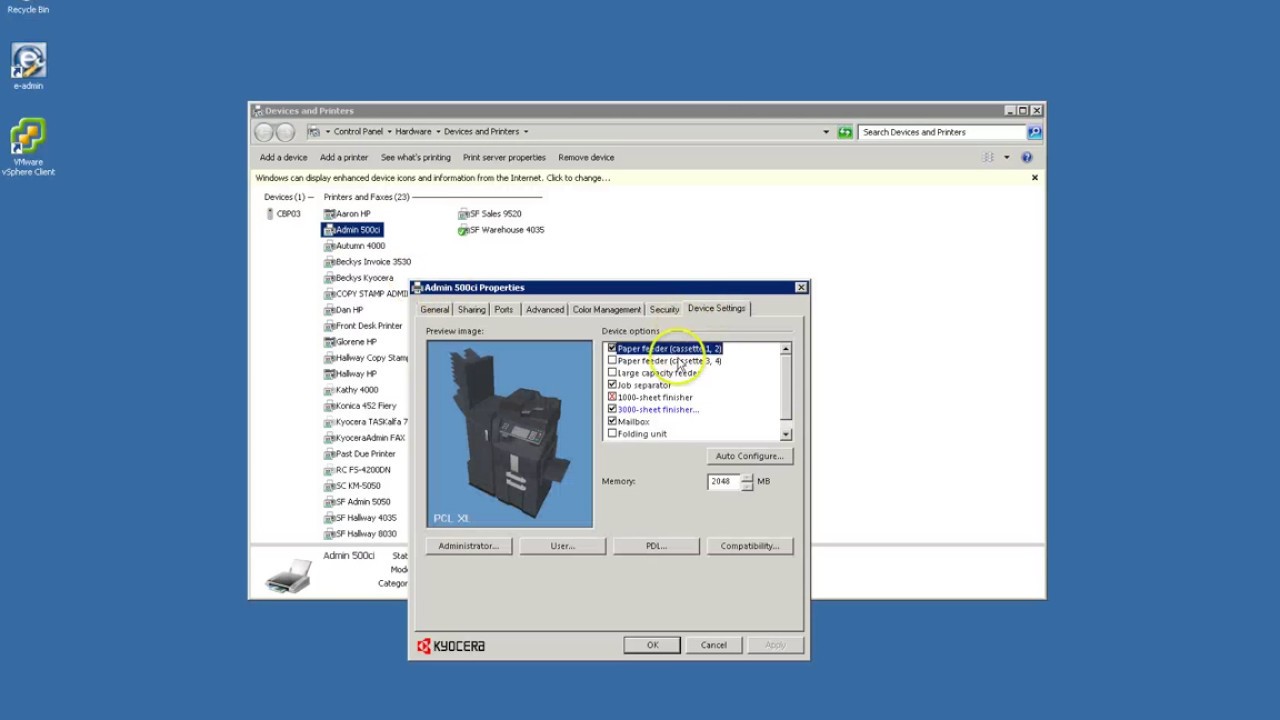Switch to the Ports tab

[503, 310]
